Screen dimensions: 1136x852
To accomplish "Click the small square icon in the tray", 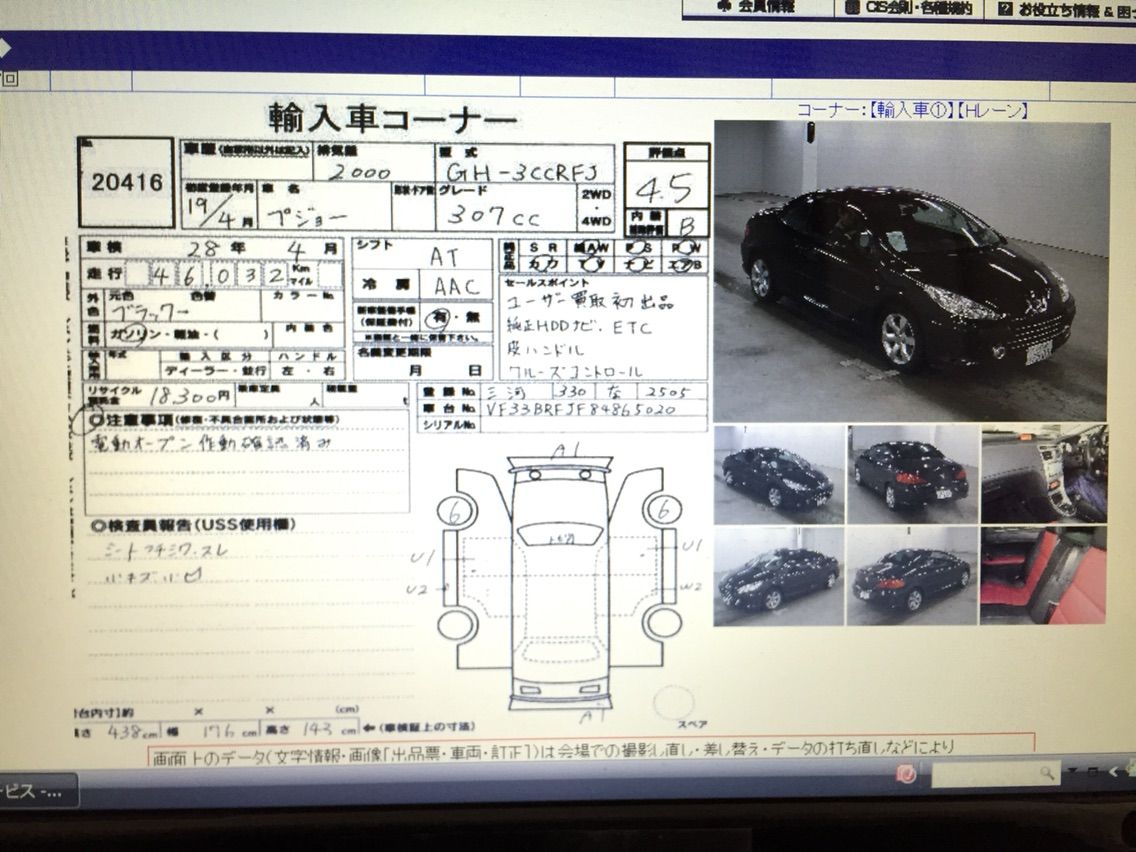I will (x=1094, y=771).
